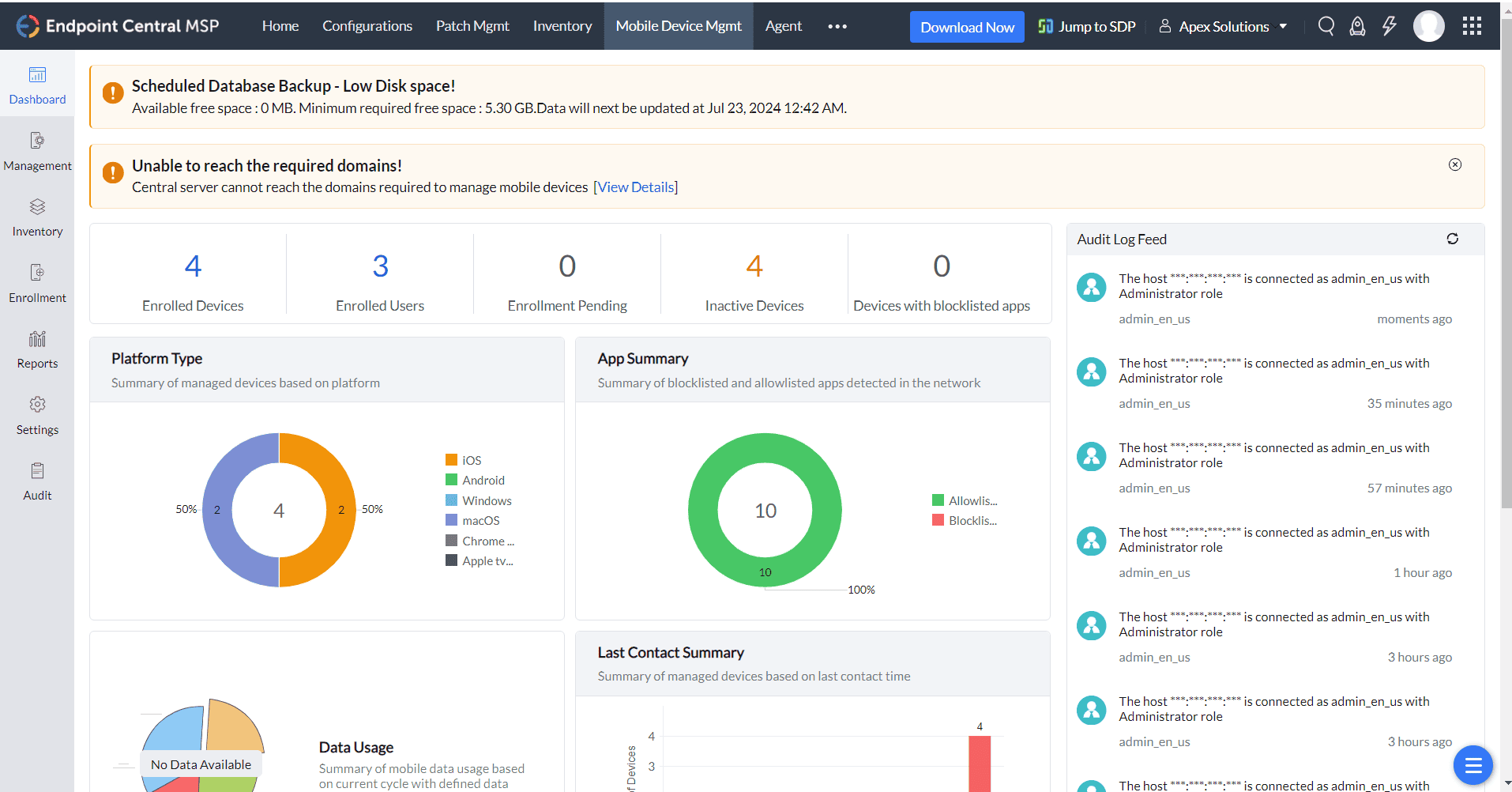Click the Download Now button

pos(967,27)
